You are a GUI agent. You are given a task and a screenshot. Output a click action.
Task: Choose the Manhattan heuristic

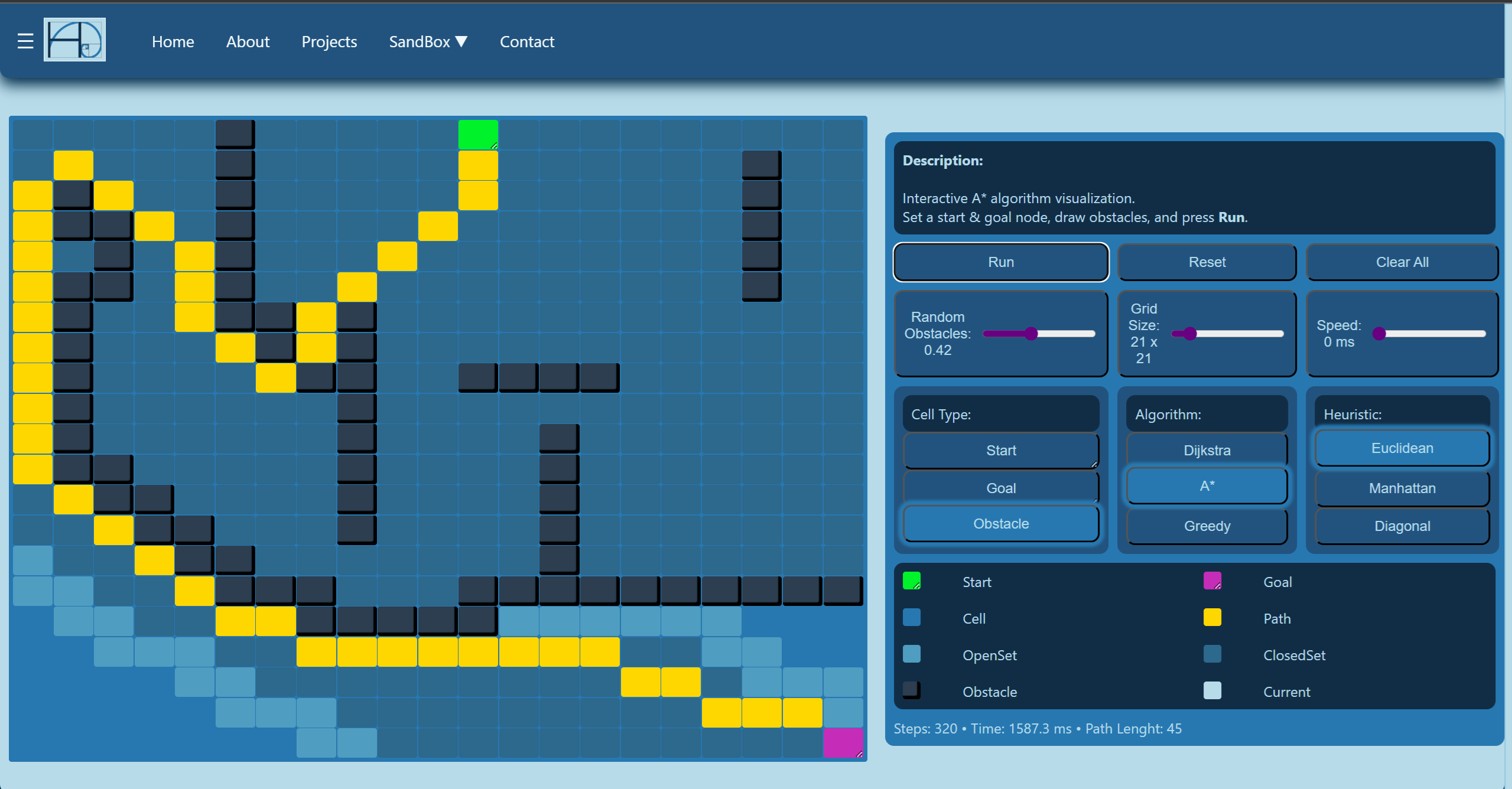tap(1402, 488)
